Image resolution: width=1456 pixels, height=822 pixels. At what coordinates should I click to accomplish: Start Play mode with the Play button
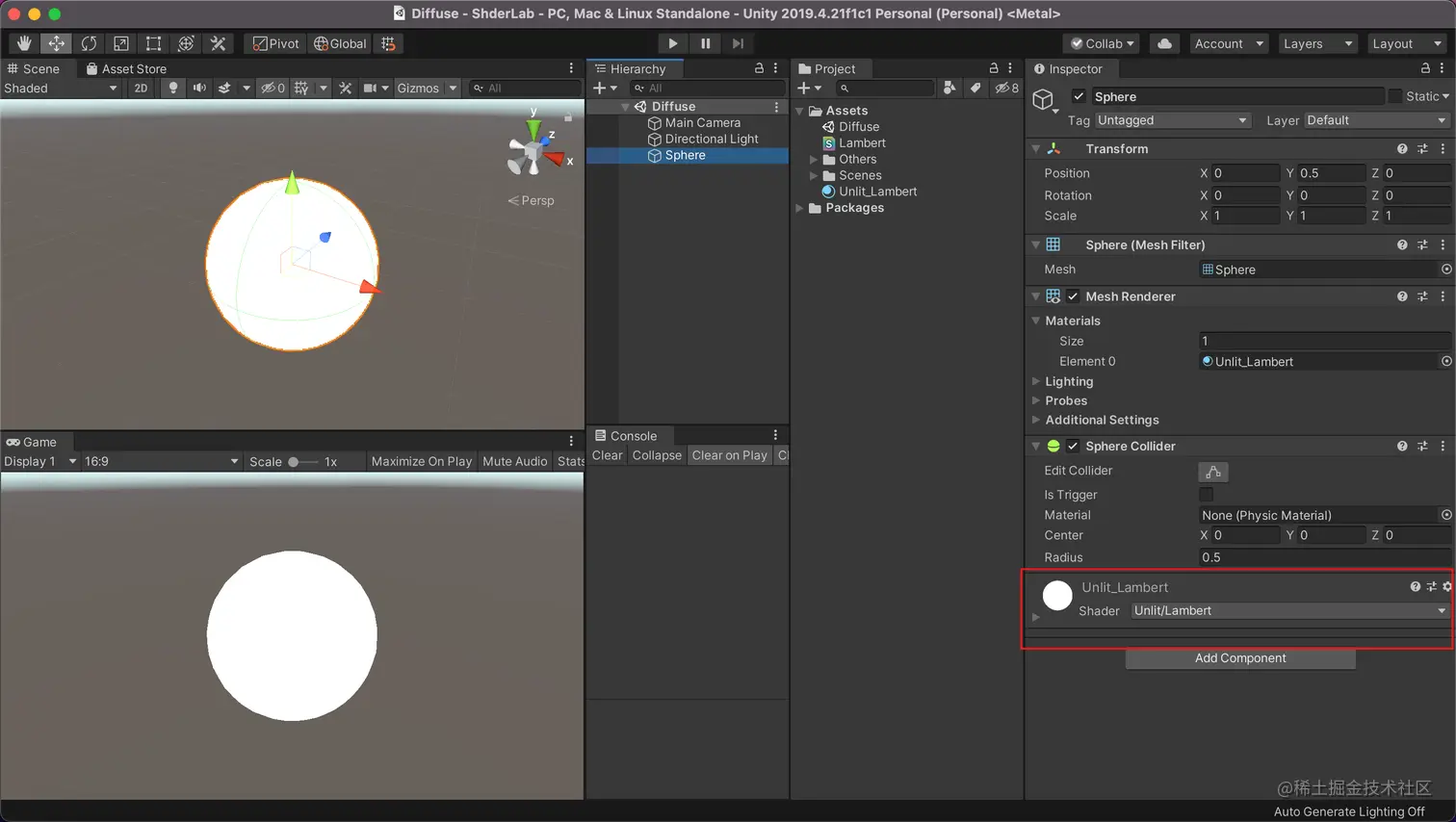[673, 43]
